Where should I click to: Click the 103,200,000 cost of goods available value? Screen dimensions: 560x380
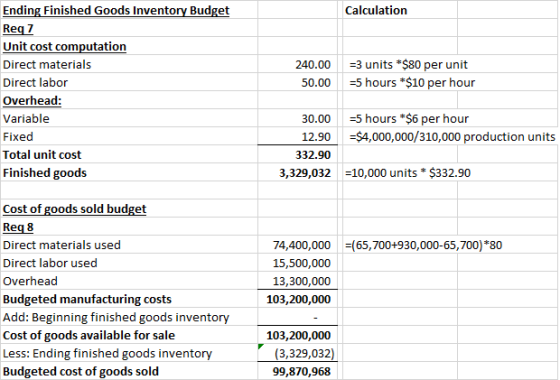pyautogui.click(x=298, y=335)
